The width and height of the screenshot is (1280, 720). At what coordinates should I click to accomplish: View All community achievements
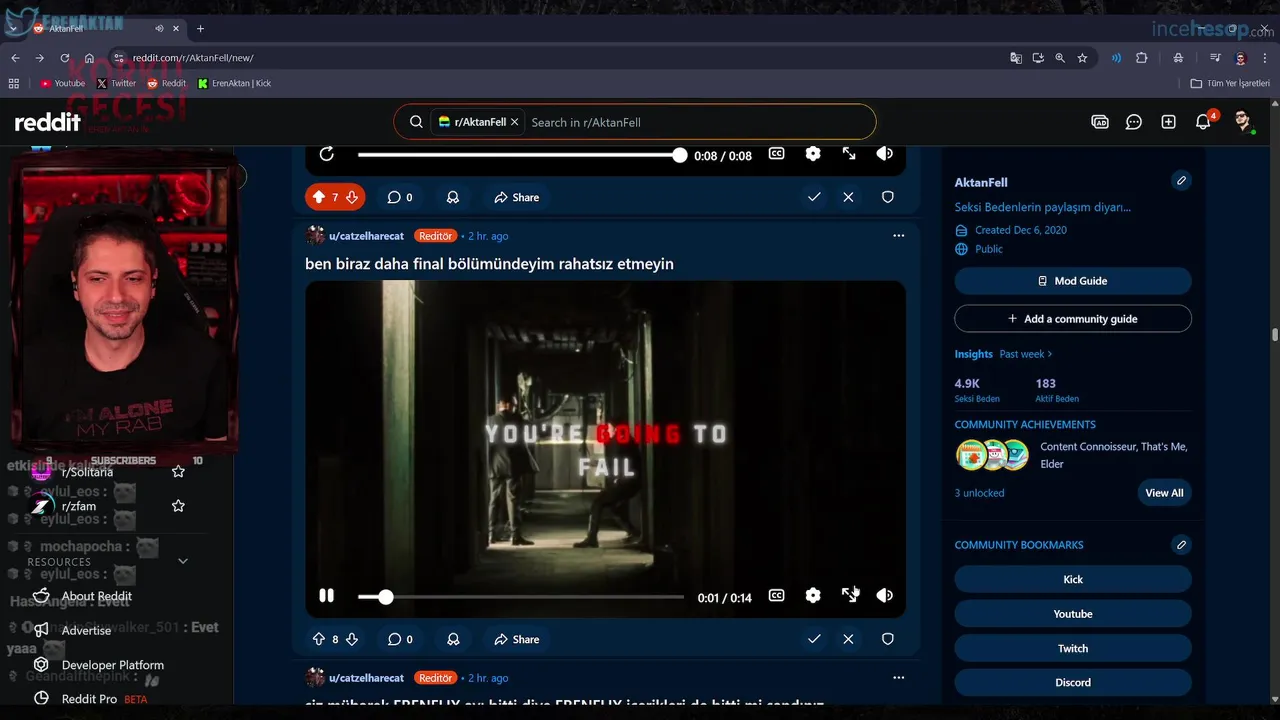pos(1164,493)
